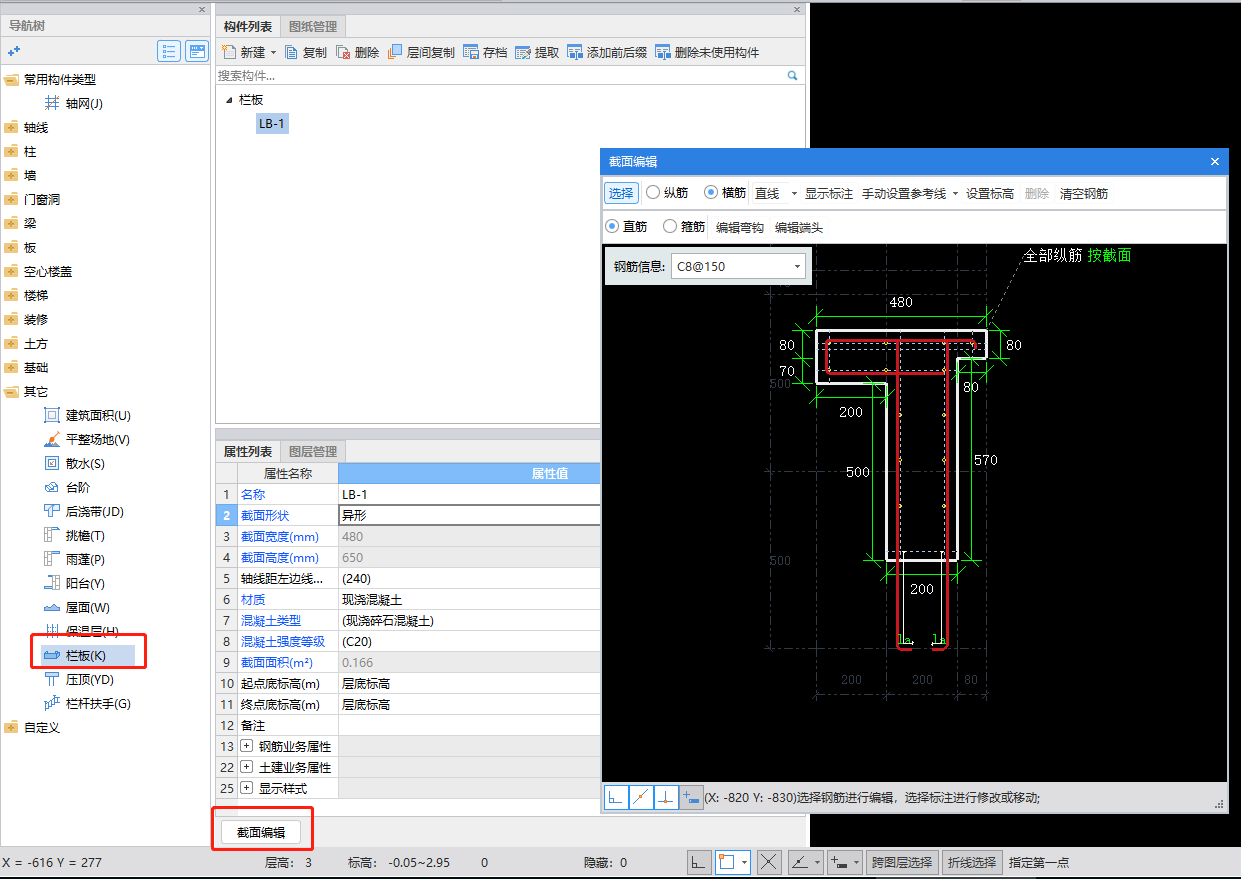Click 编辑弯钩 button
The height and width of the screenshot is (879, 1241).
tap(740, 227)
